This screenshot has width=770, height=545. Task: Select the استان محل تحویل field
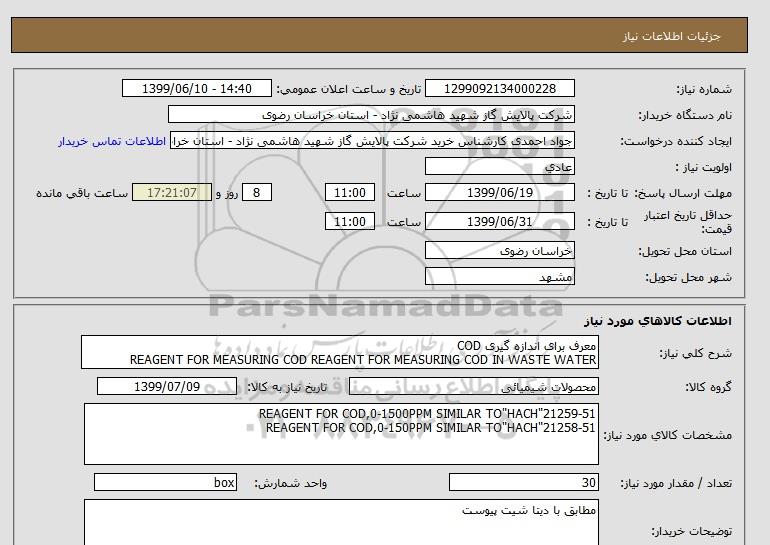500,251
